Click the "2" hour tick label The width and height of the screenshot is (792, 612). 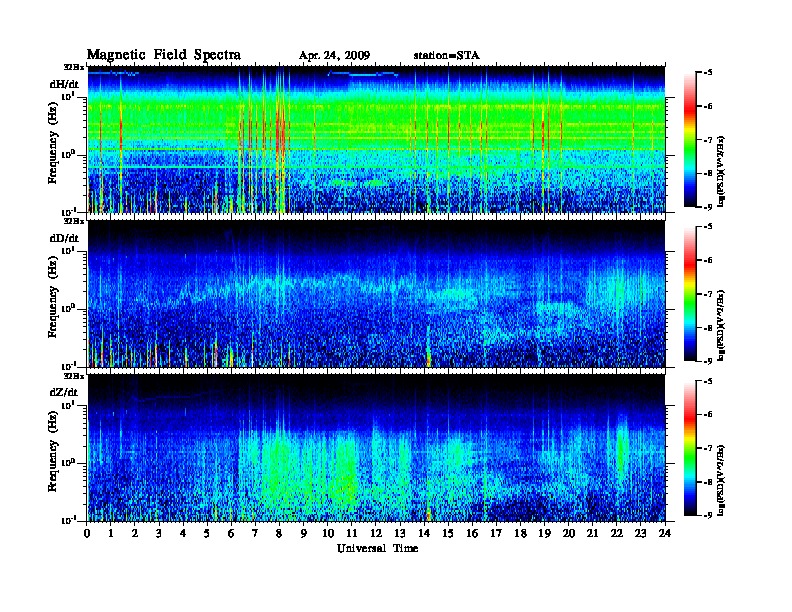135,534
